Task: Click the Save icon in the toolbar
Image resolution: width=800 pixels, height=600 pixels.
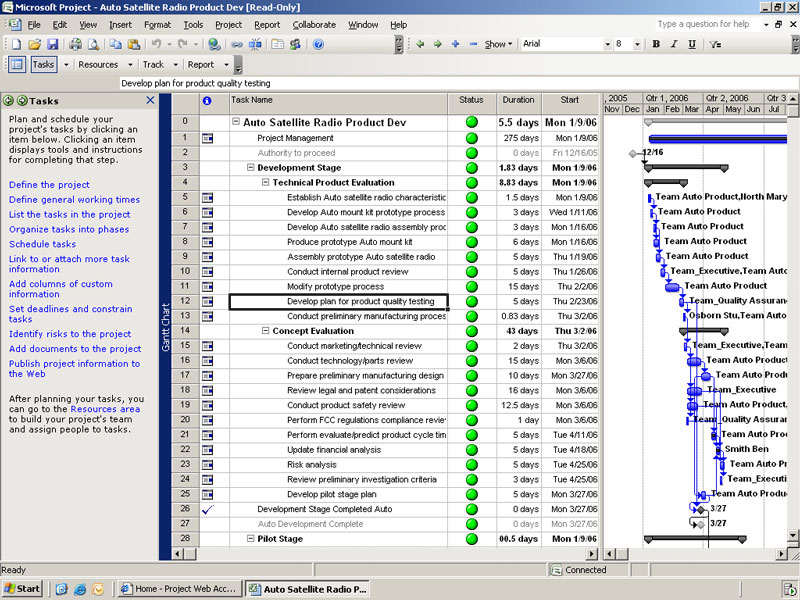Action: tap(53, 44)
